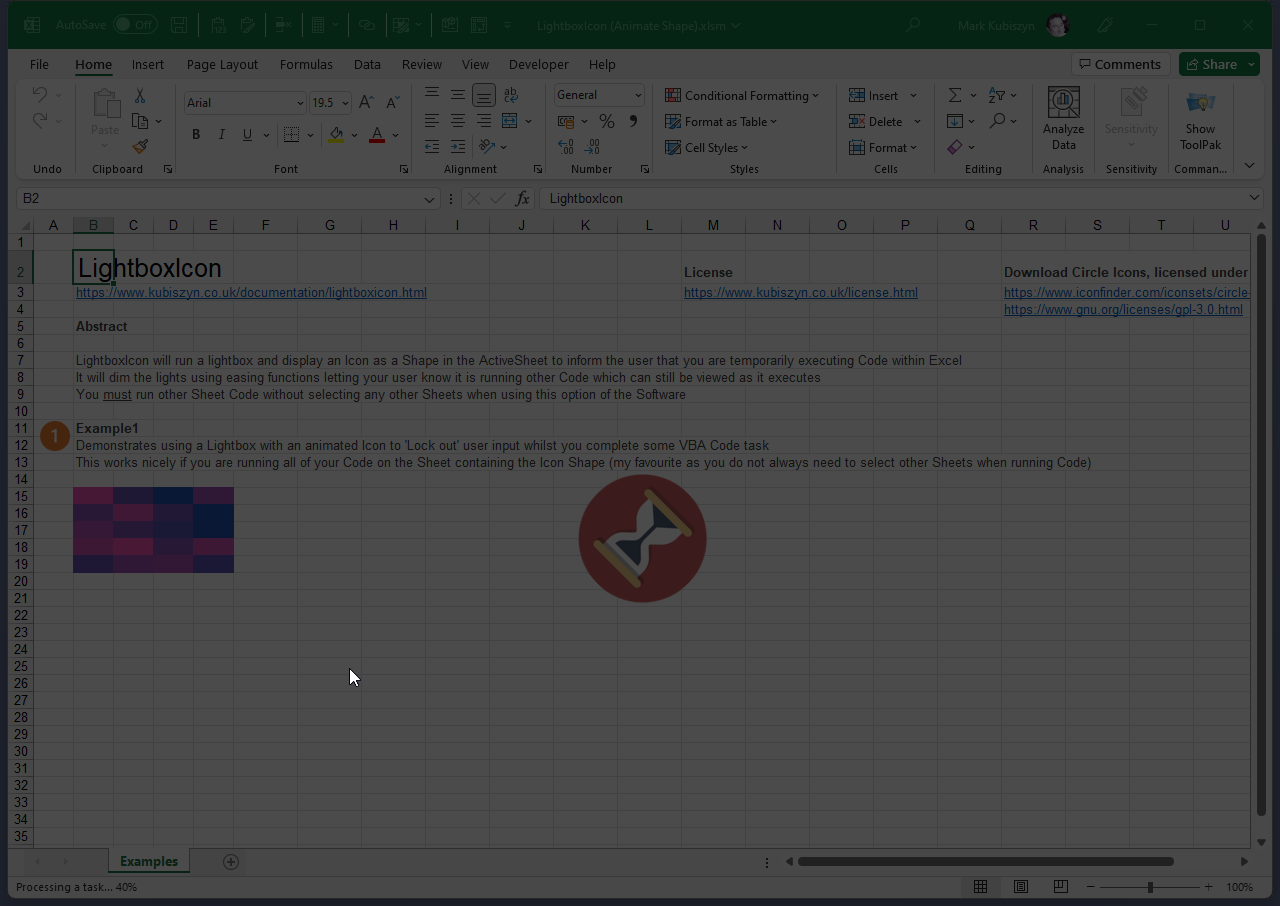Click the zoom slider handle
This screenshot has width=1280, height=906.
[1150, 887]
